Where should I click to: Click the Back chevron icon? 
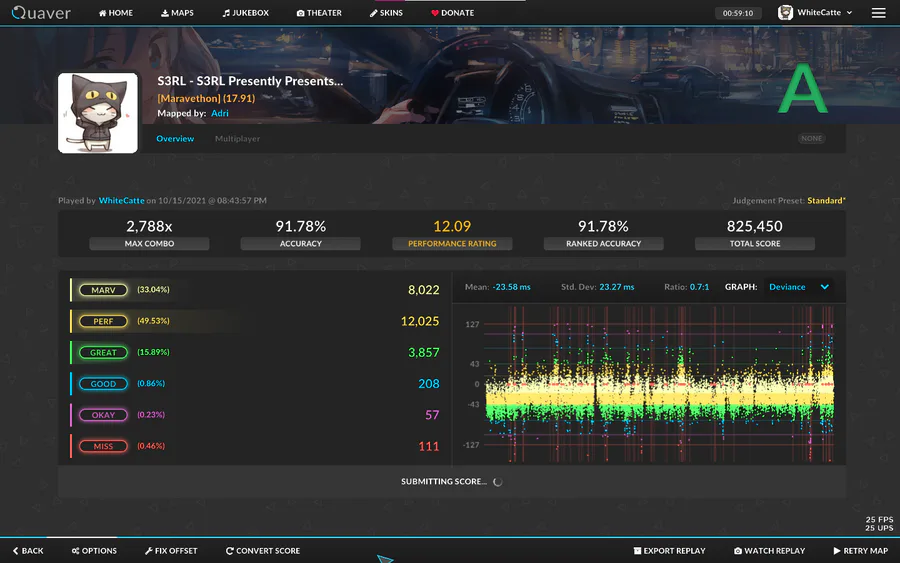15,551
